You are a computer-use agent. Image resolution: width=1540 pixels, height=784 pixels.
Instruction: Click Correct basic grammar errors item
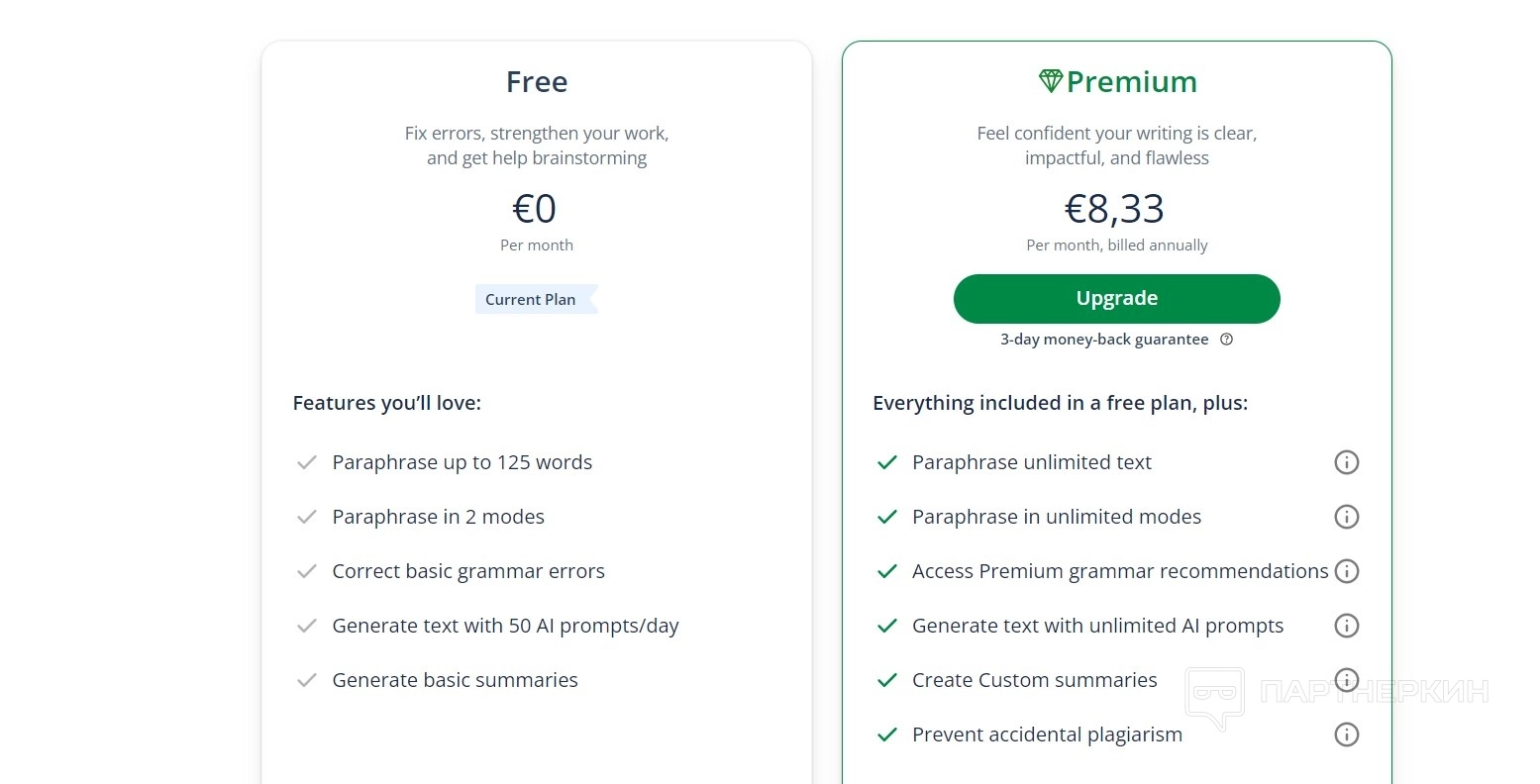[468, 571]
